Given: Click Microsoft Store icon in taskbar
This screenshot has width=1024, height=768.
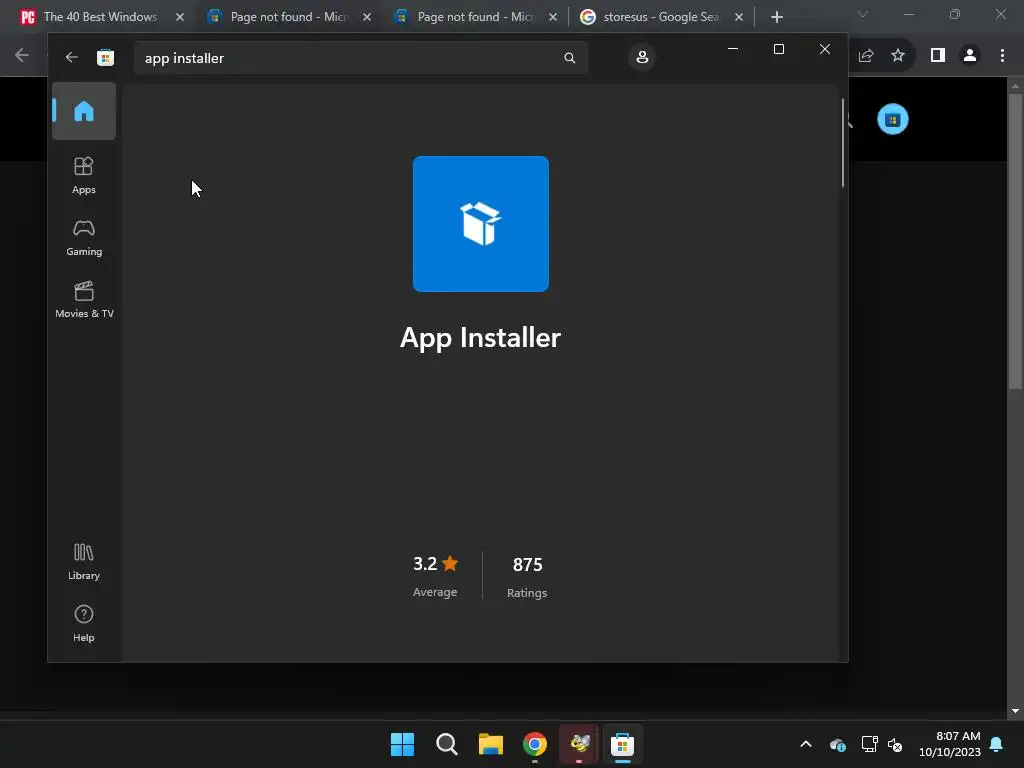Looking at the screenshot, I should [x=622, y=744].
